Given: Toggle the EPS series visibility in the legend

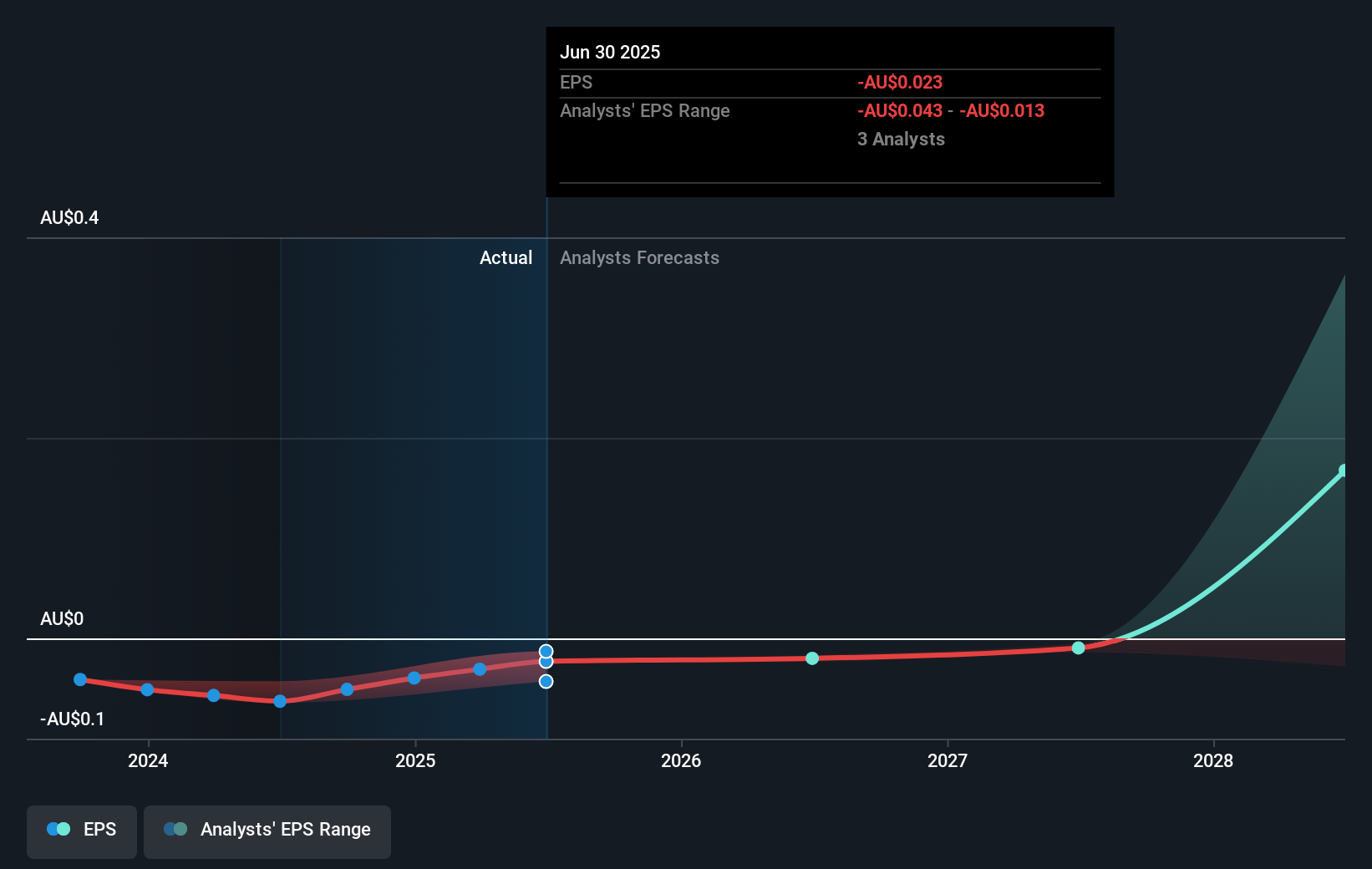Looking at the screenshot, I should (x=81, y=831).
